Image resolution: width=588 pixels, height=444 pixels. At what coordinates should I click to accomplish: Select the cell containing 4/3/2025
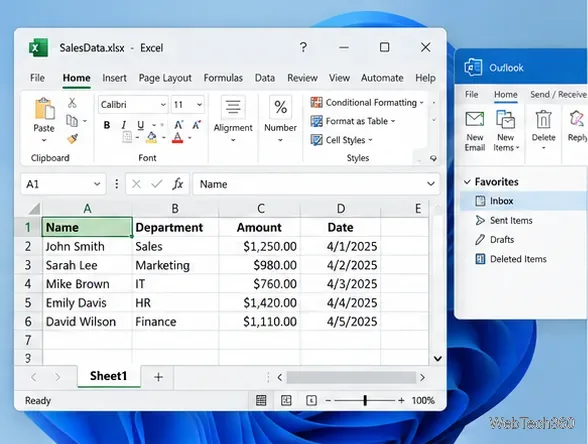click(340, 284)
